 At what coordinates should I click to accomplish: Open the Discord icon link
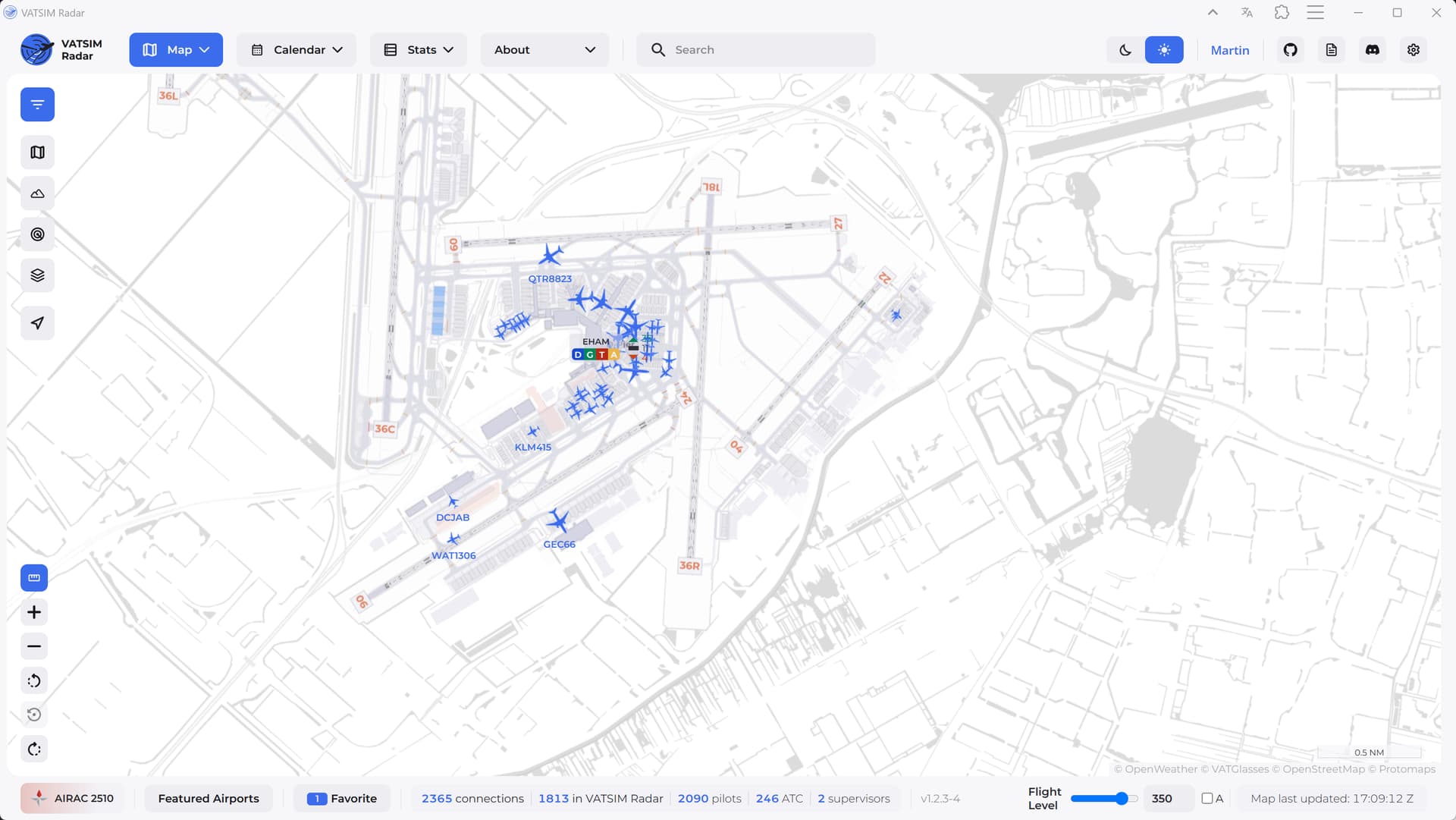[x=1372, y=50]
